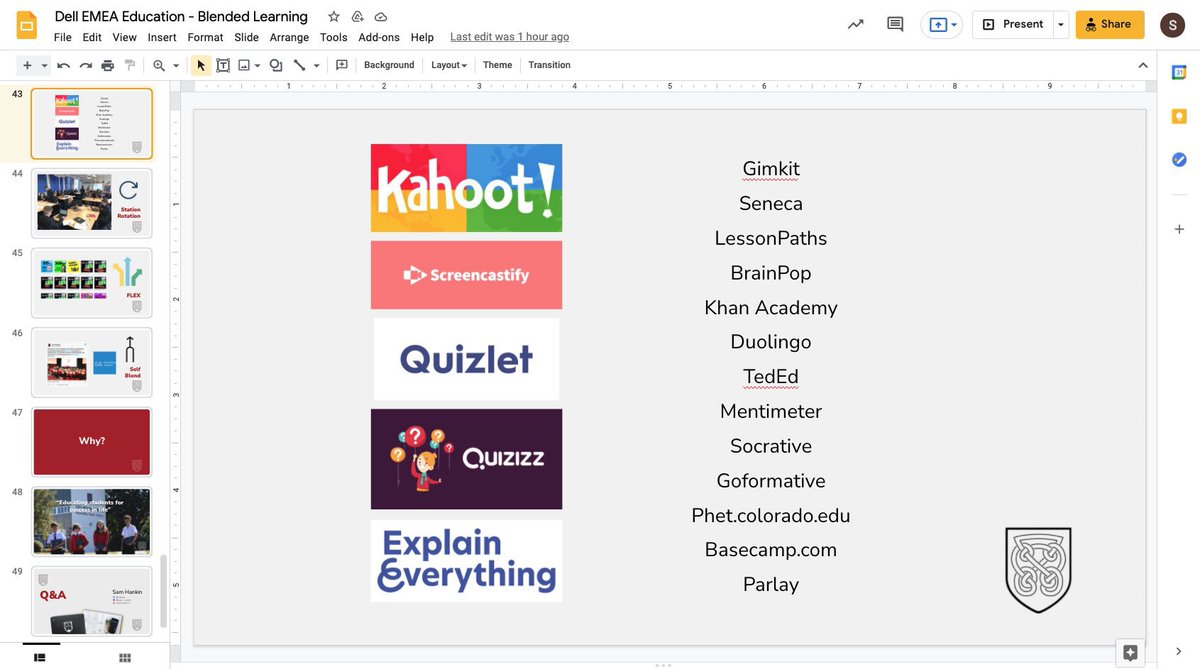This screenshot has height=669, width=1200.
Task: Star the presentation
Action: (x=334, y=17)
